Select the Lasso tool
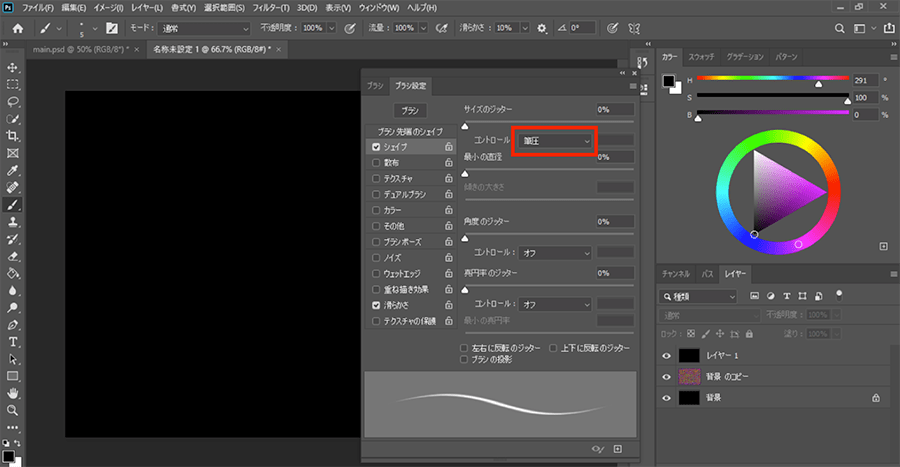This screenshot has width=900, height=467. 13,102
